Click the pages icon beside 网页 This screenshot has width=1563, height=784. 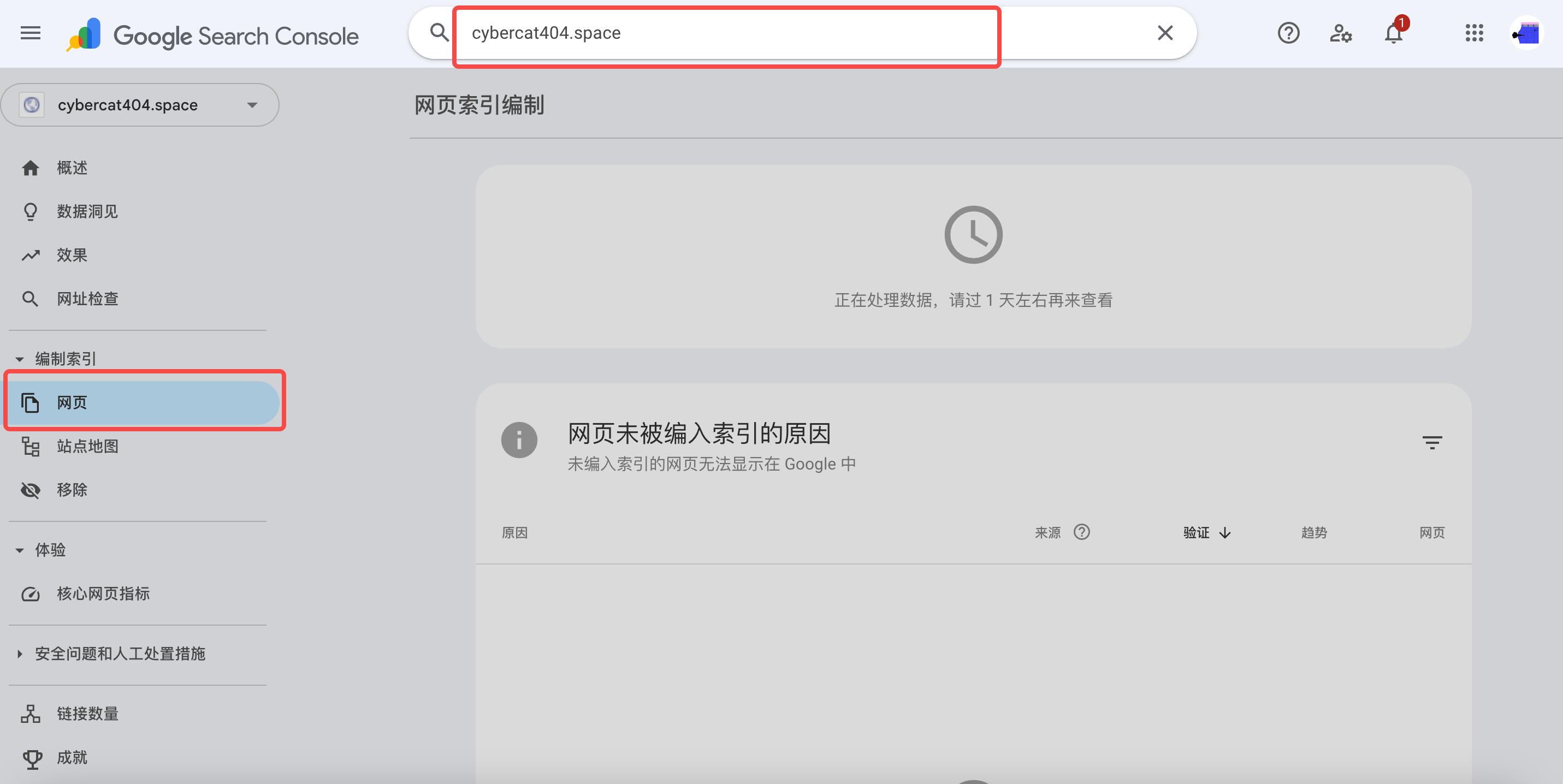pos(31,402)
